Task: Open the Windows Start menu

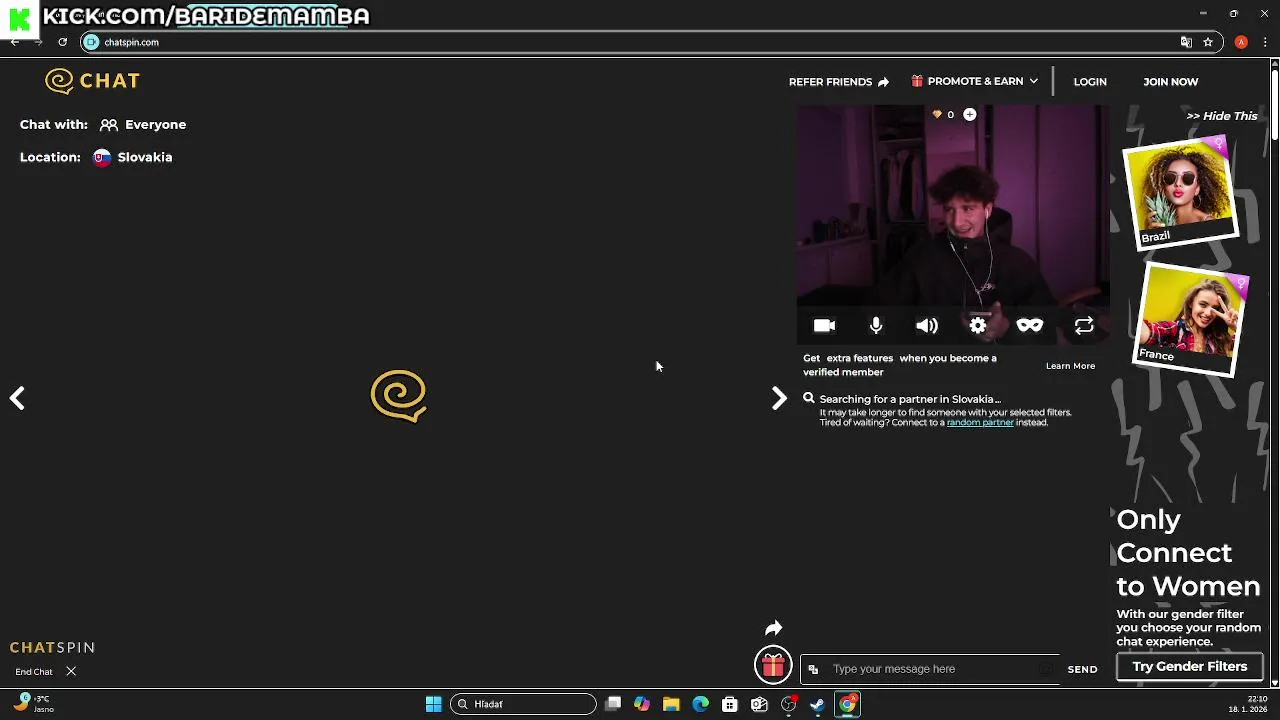Action: pos(433,704)
